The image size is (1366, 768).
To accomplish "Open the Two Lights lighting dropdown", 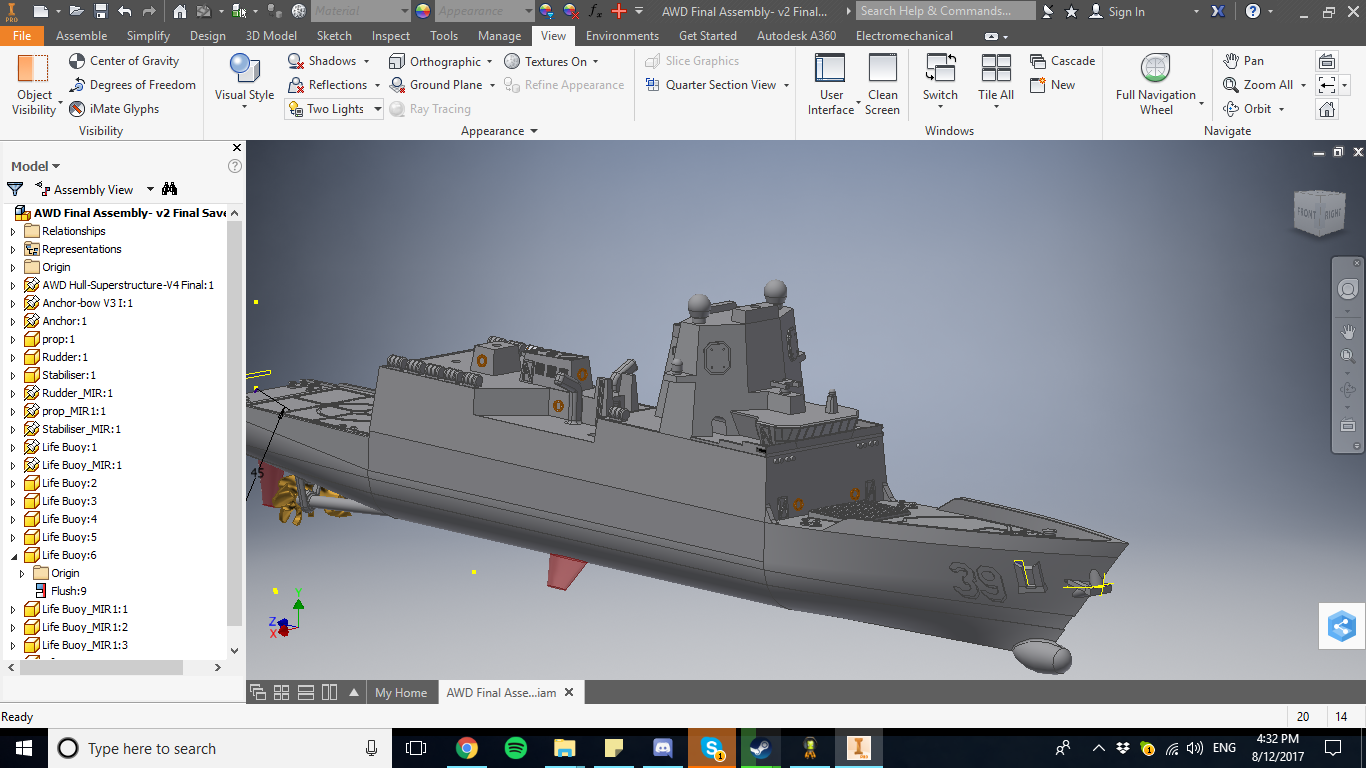I will [377, 109].
